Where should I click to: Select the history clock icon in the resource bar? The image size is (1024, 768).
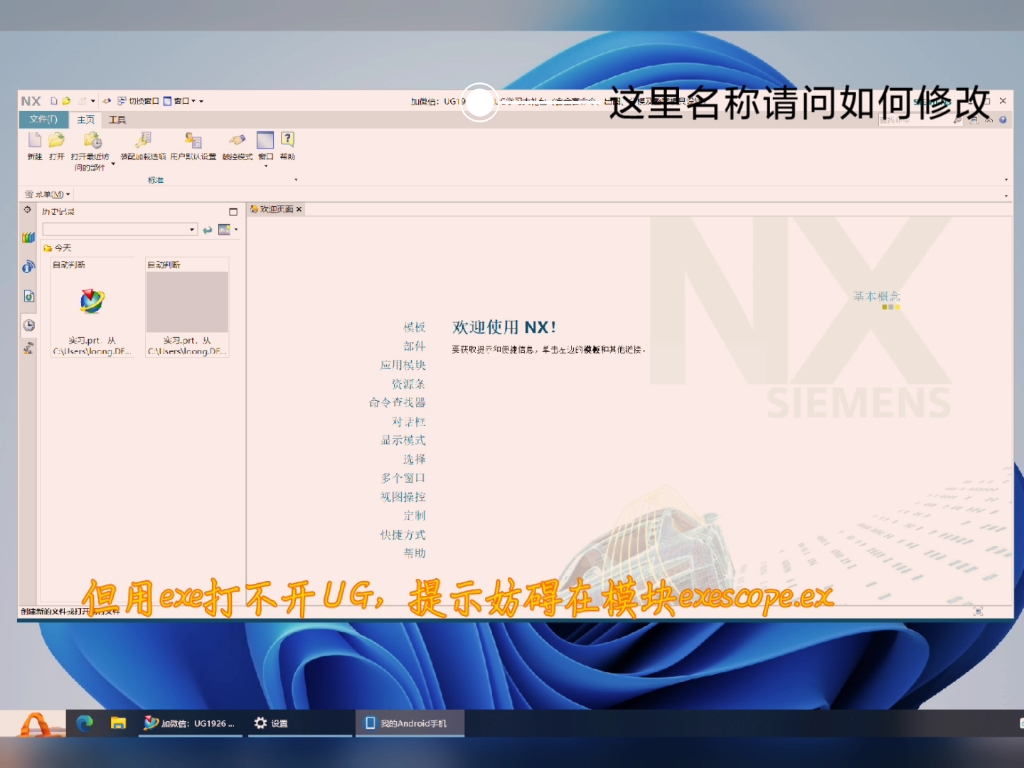point(28,325)
